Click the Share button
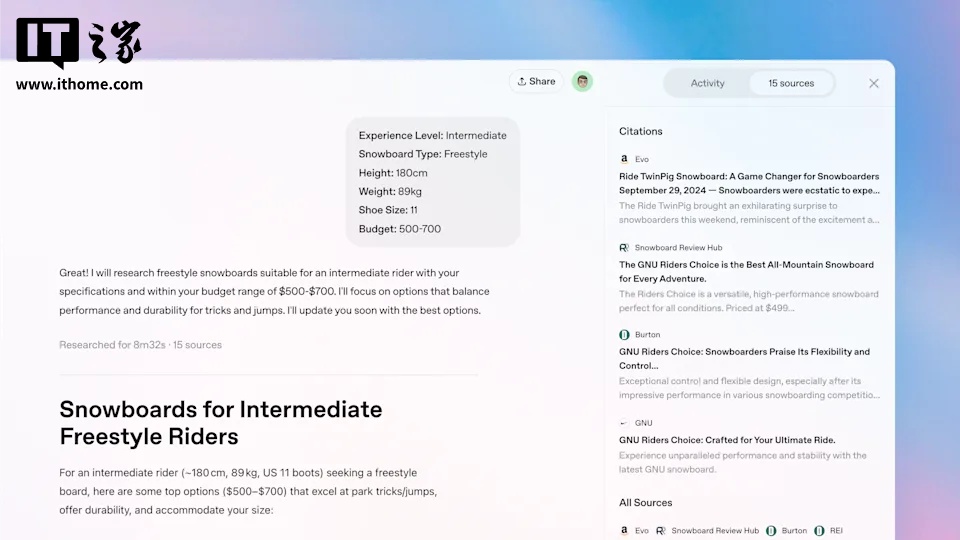The image size is (960, 540). (x=536, y=81)
